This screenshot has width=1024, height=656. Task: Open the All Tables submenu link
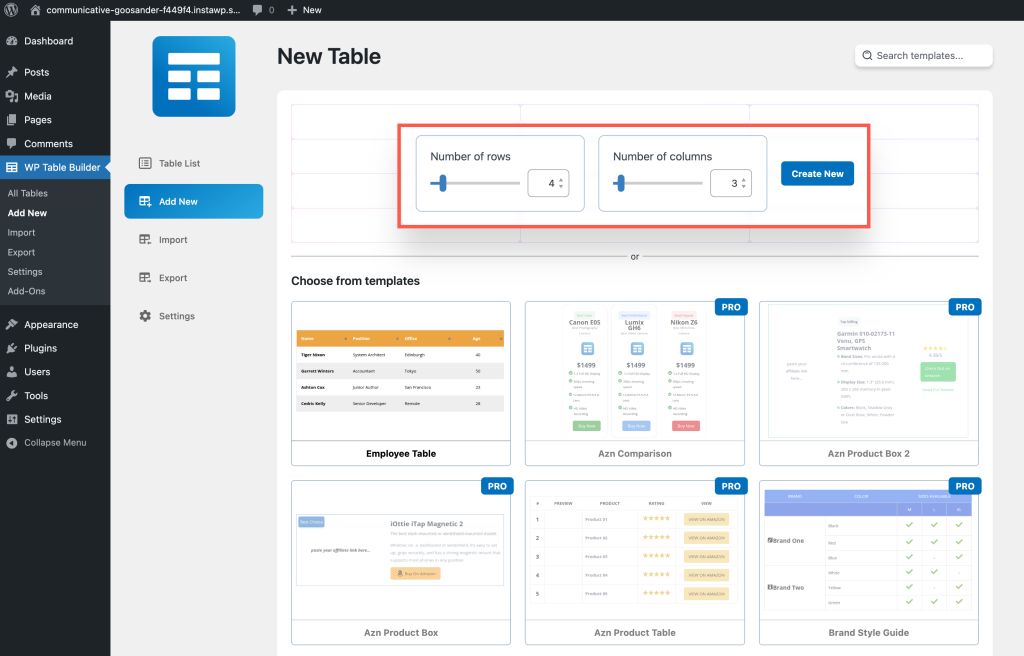pos(27,194)
